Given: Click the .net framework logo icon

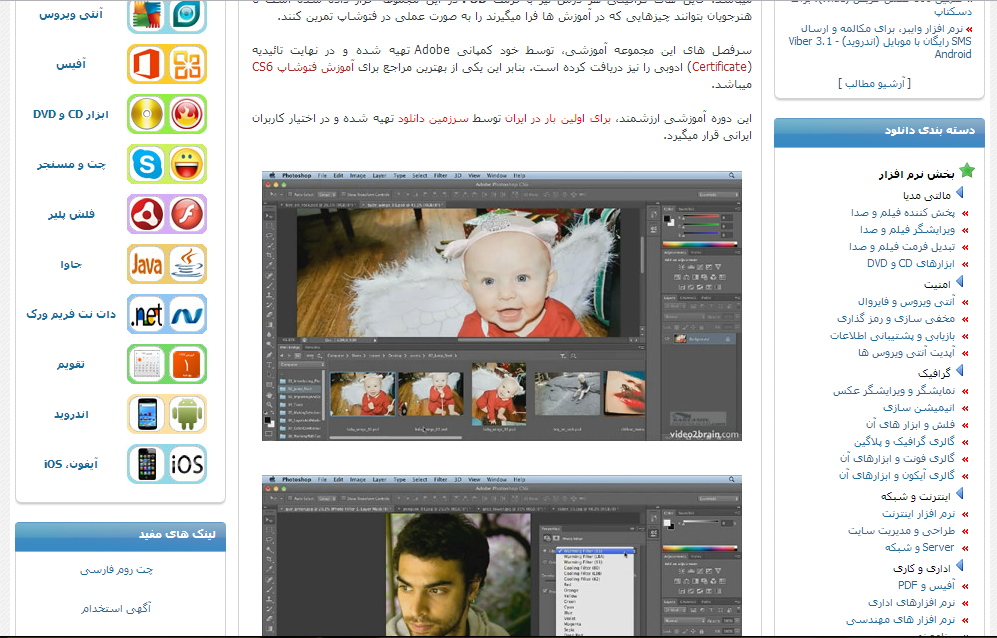Looking at the screenshot, I should click(x=147, y=314).
